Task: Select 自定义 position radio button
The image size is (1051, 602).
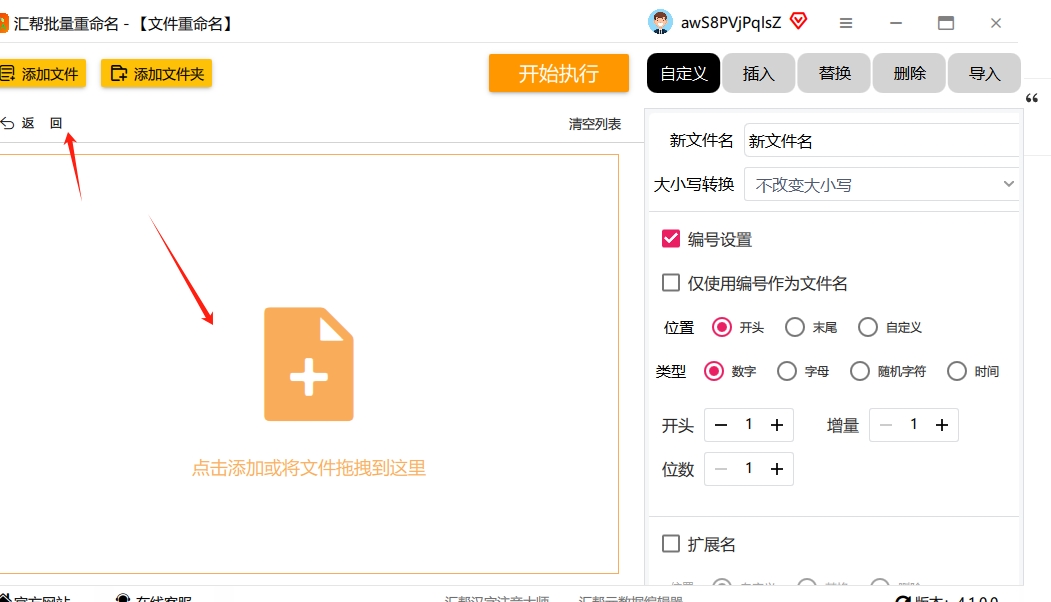Action: 867,327
